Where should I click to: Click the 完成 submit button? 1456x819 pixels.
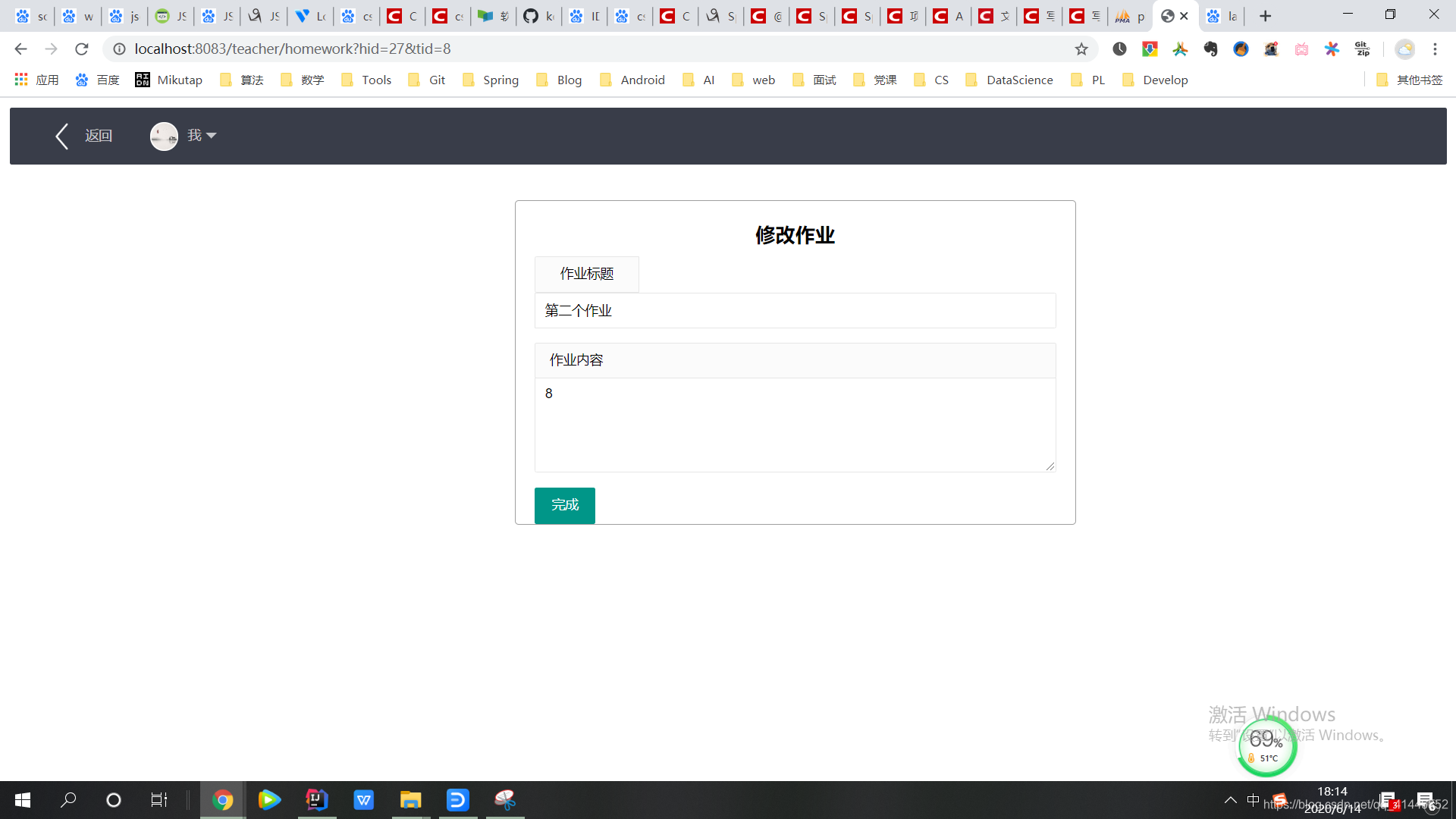[x=564, y=505]
